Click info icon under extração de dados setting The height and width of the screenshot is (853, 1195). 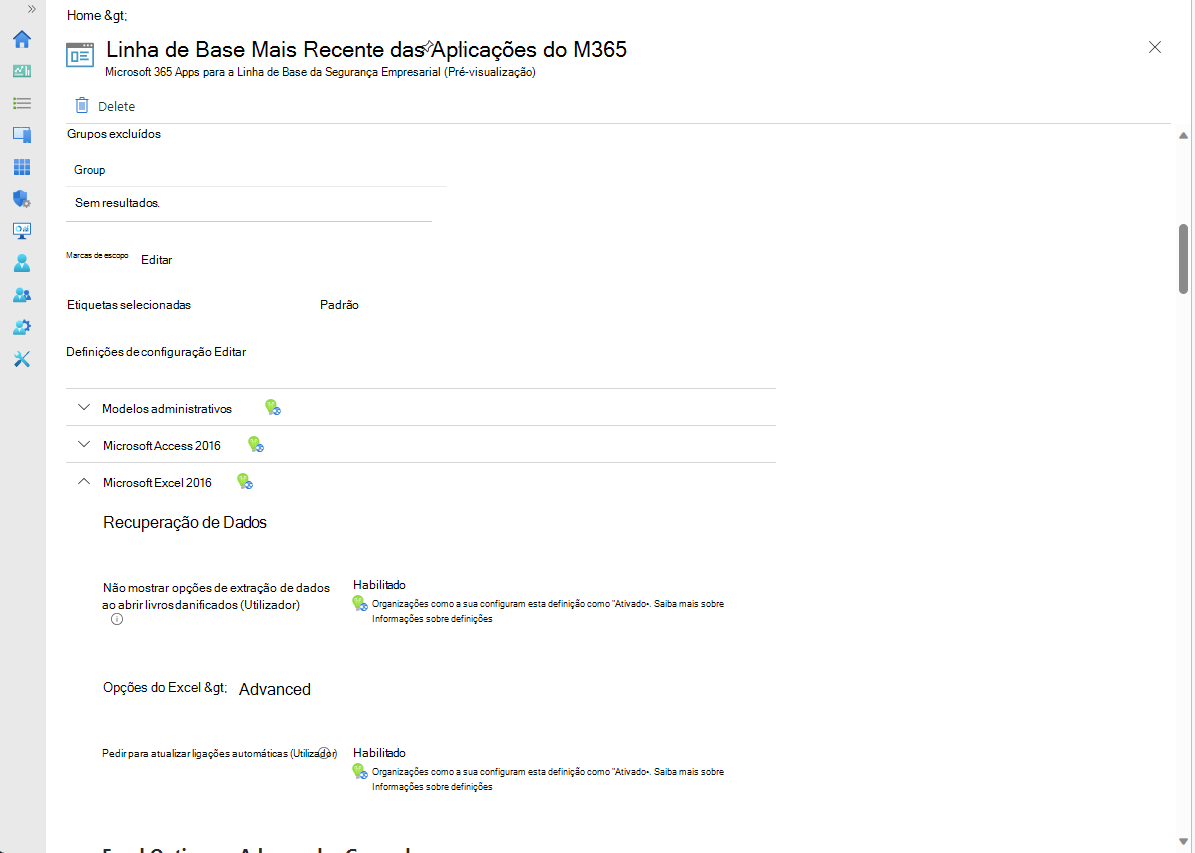point(117,619)
